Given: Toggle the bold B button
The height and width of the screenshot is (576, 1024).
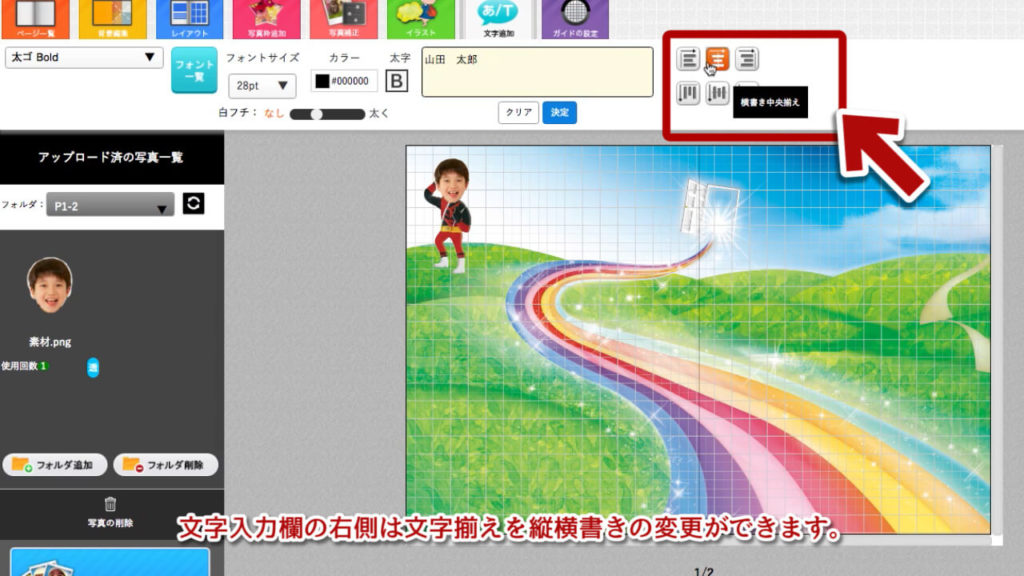Looking at the screenshot, I should pyautogui.click(x=396, y=81).
